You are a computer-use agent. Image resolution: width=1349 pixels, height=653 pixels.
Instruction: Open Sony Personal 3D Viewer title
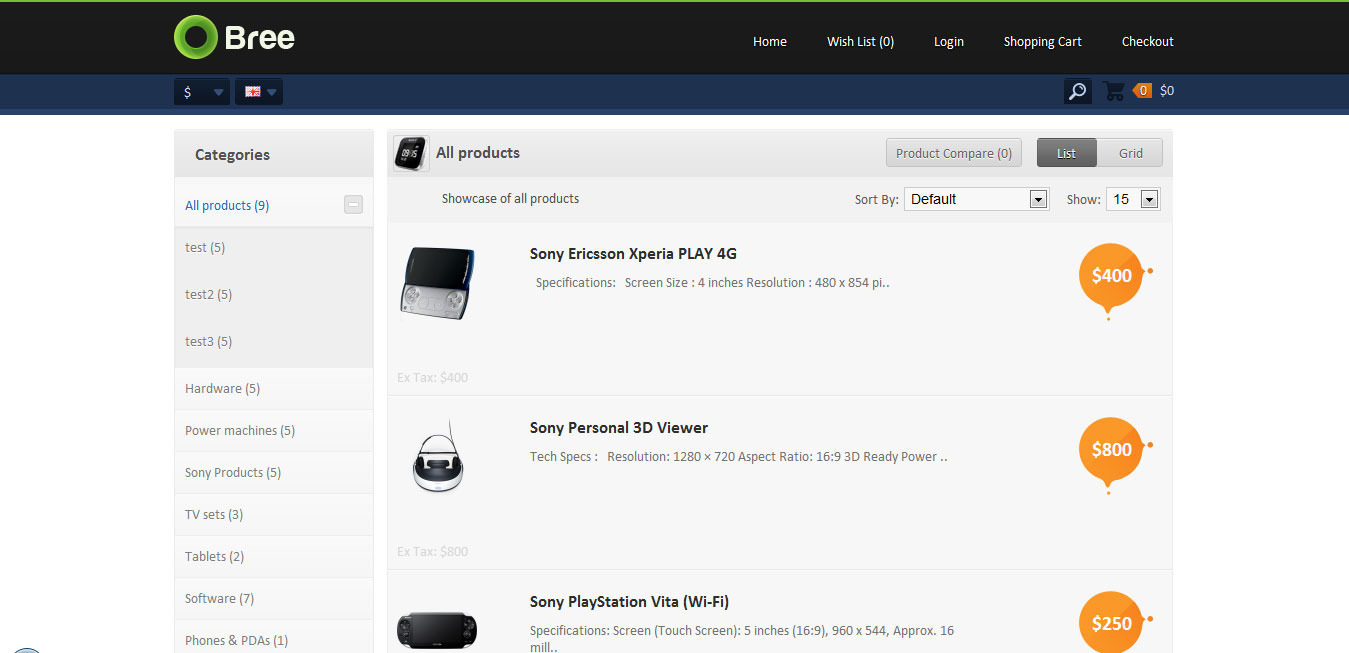(x=619, y=428)
